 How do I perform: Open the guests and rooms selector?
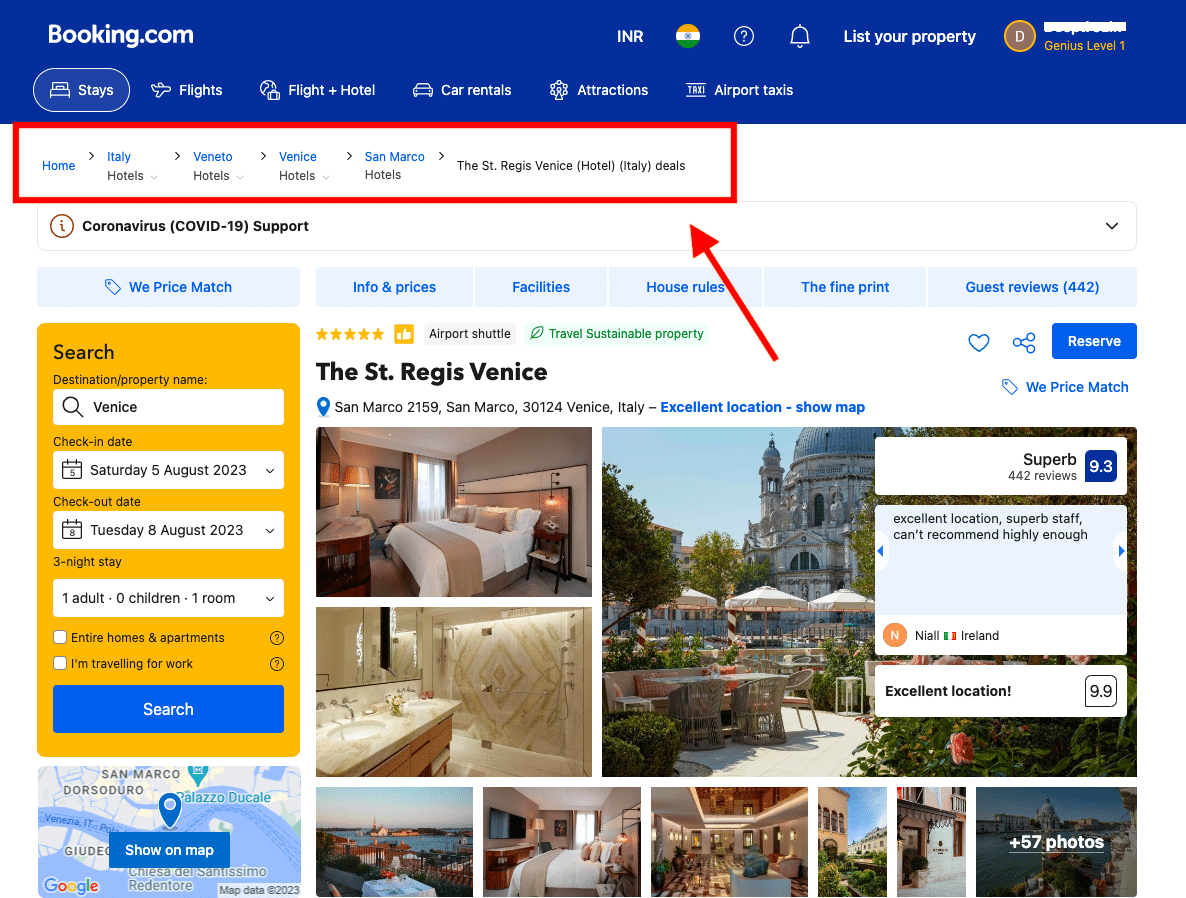click(168, 598)
